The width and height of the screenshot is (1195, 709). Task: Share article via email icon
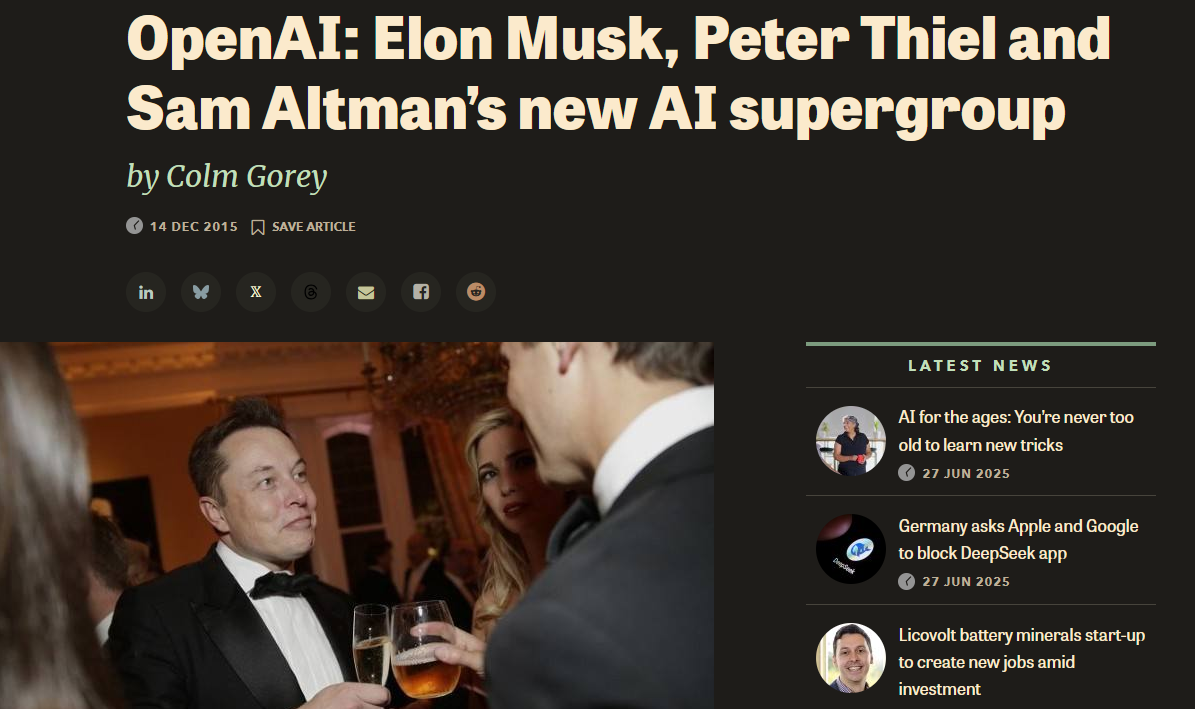(366, 292)
